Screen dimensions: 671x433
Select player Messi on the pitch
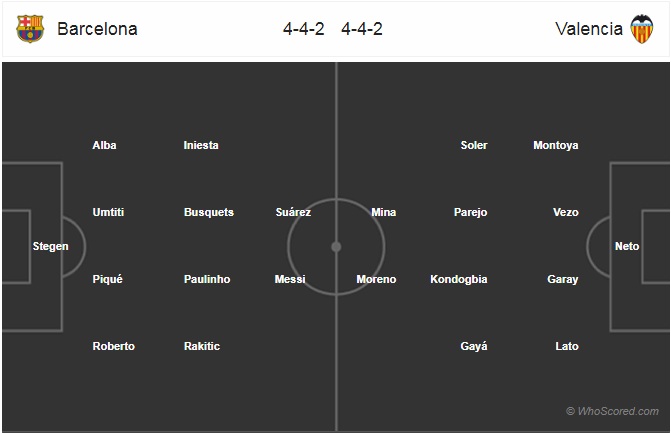pyautogui.click(x=290, y=279)
